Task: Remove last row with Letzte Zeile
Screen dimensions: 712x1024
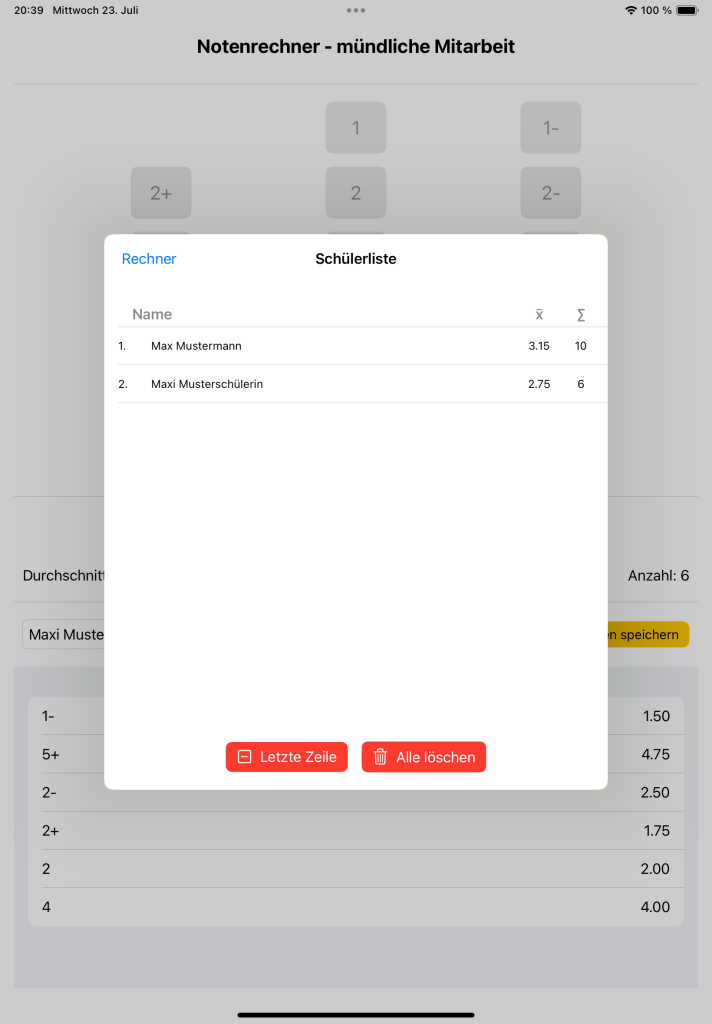Action: click(287, 757)
